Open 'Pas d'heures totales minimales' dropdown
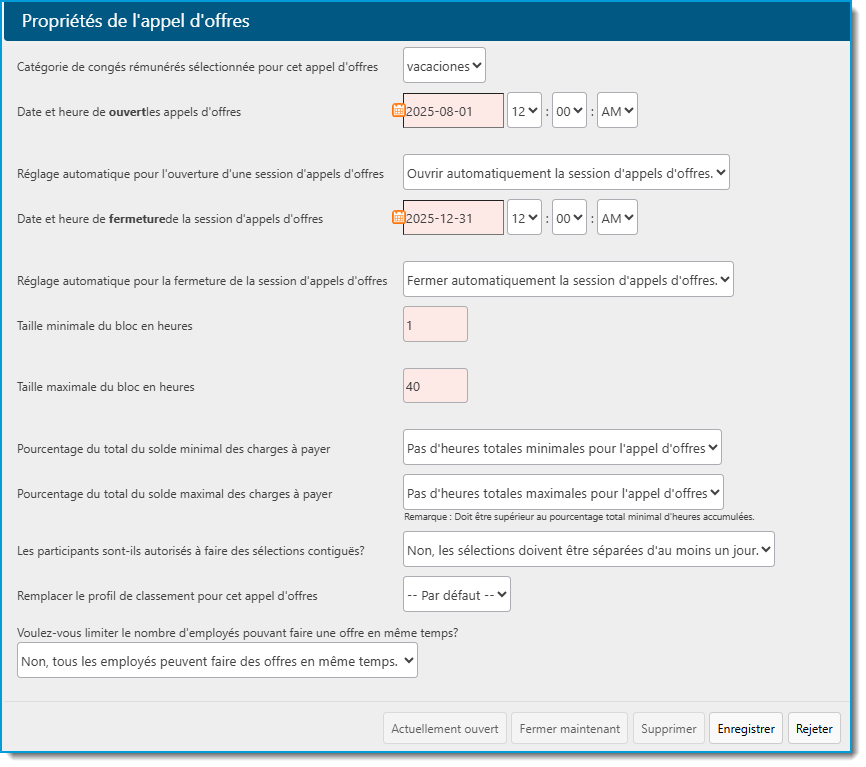The image size is (866, 767). pos(562,447)
